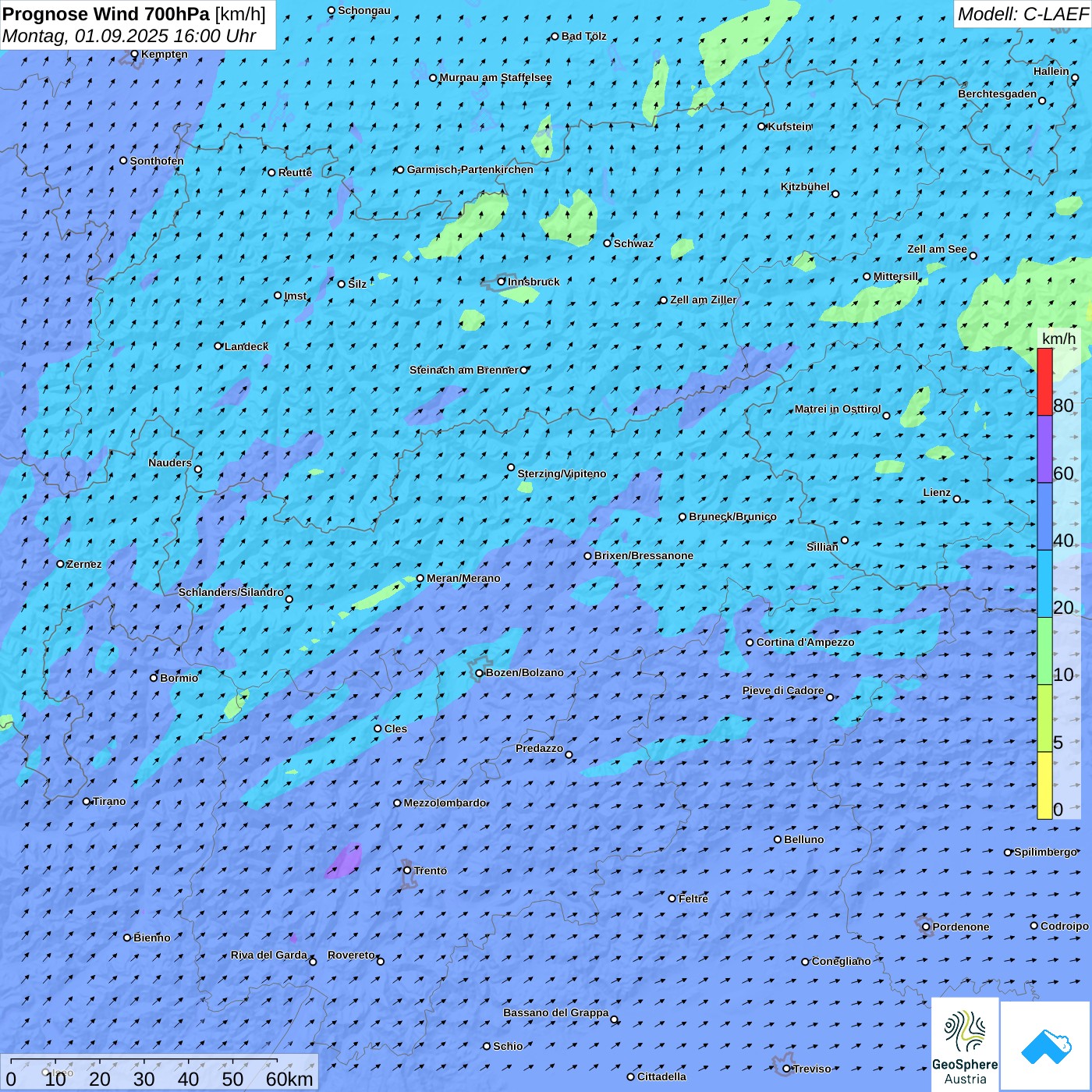Pick the Belluno location marker circle
Viewport: 1092px width, 1092px height.
coord(778,839)
